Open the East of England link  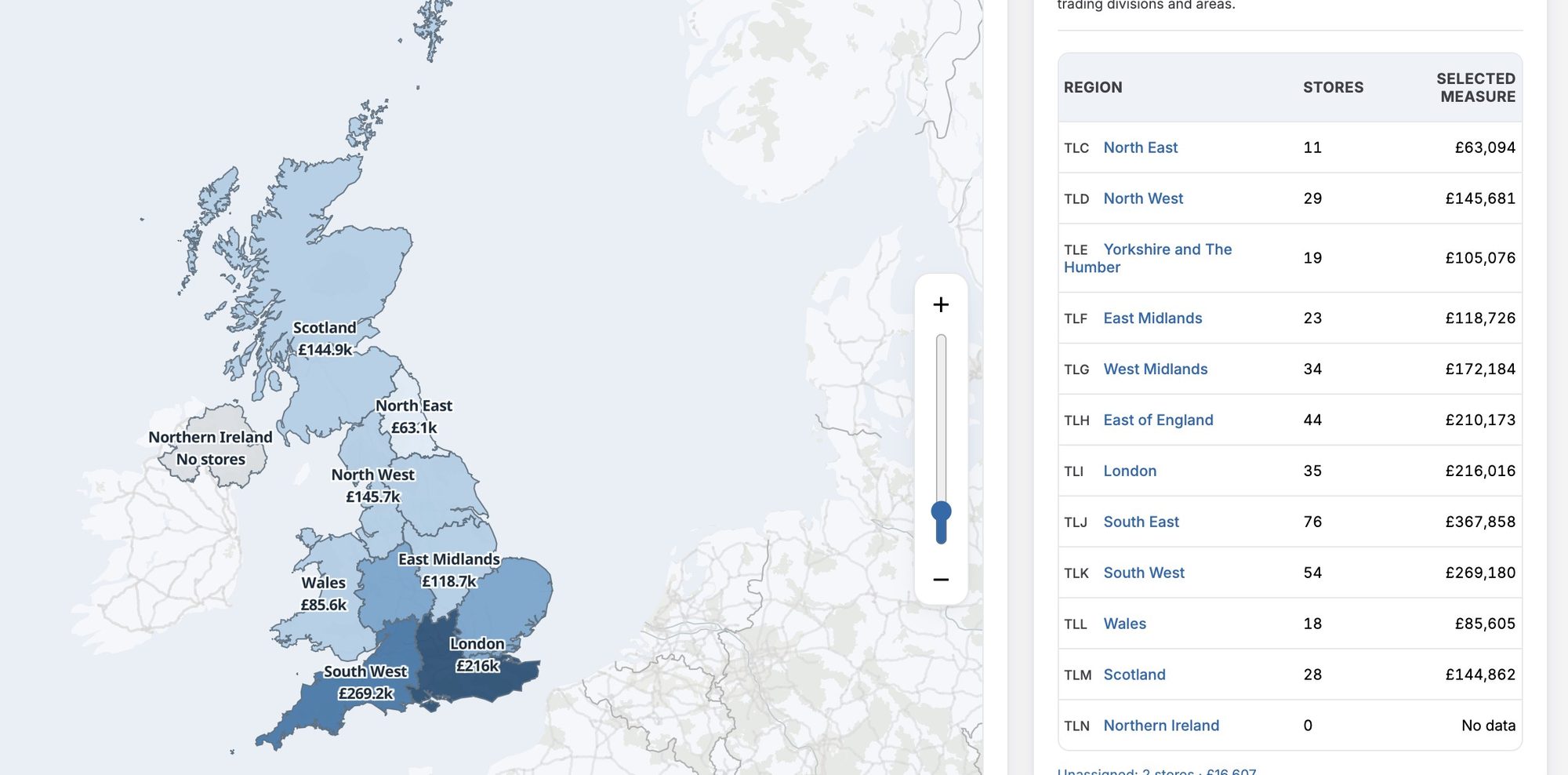pos(1158,420)
